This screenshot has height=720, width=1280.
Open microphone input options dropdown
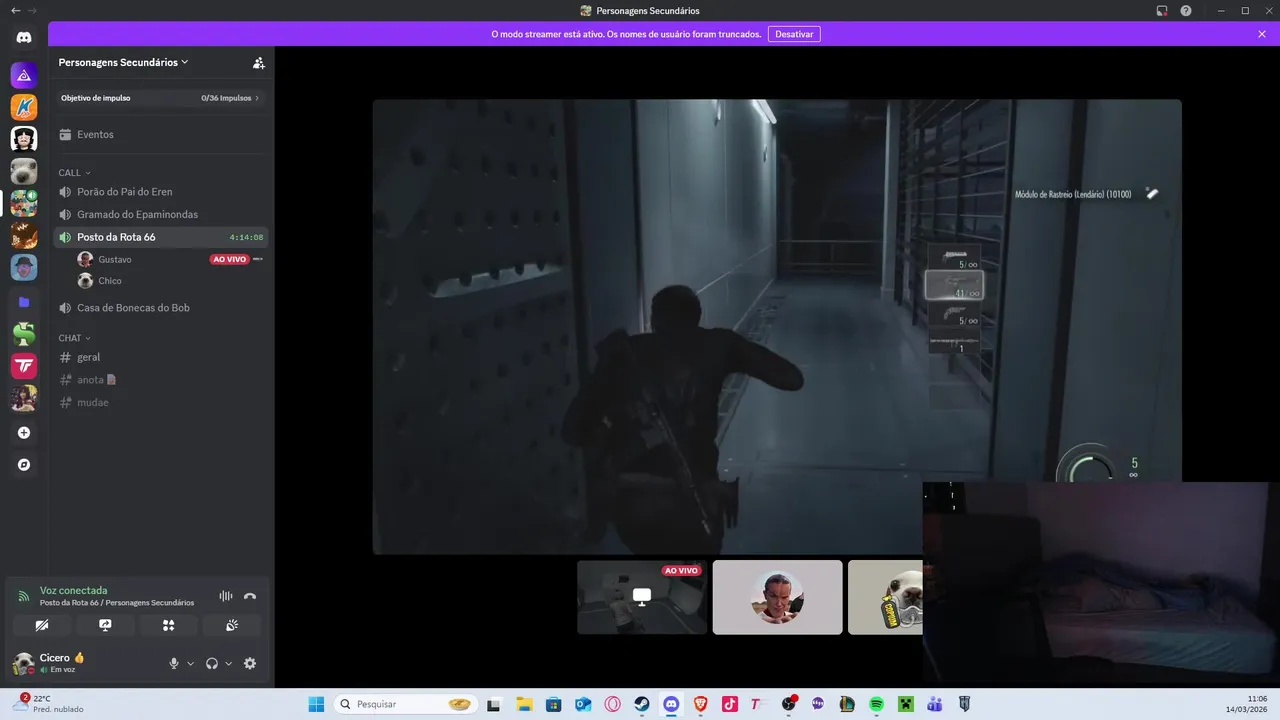190,663
